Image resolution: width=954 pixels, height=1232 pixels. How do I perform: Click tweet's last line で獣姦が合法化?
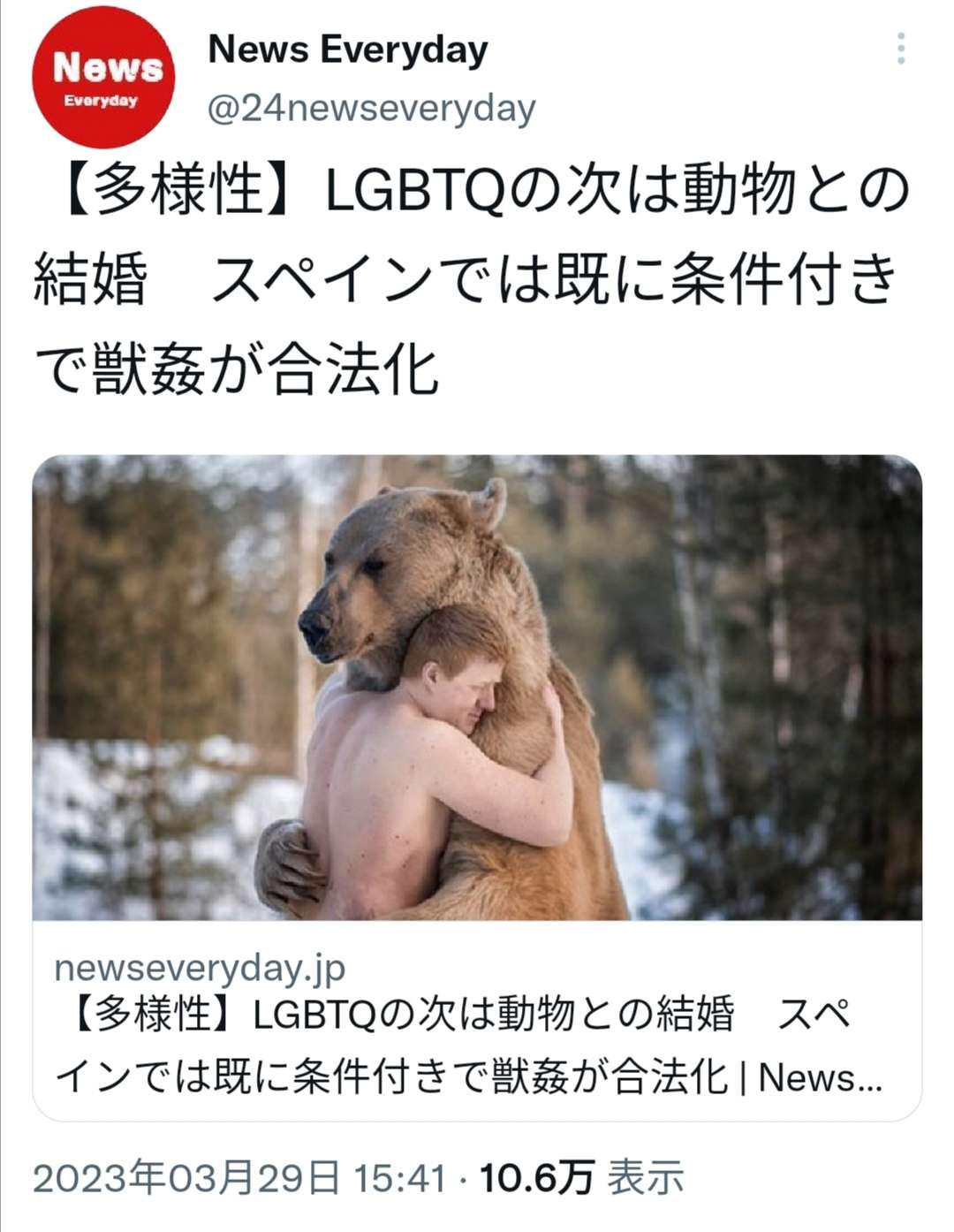click(x=237, y=369)
